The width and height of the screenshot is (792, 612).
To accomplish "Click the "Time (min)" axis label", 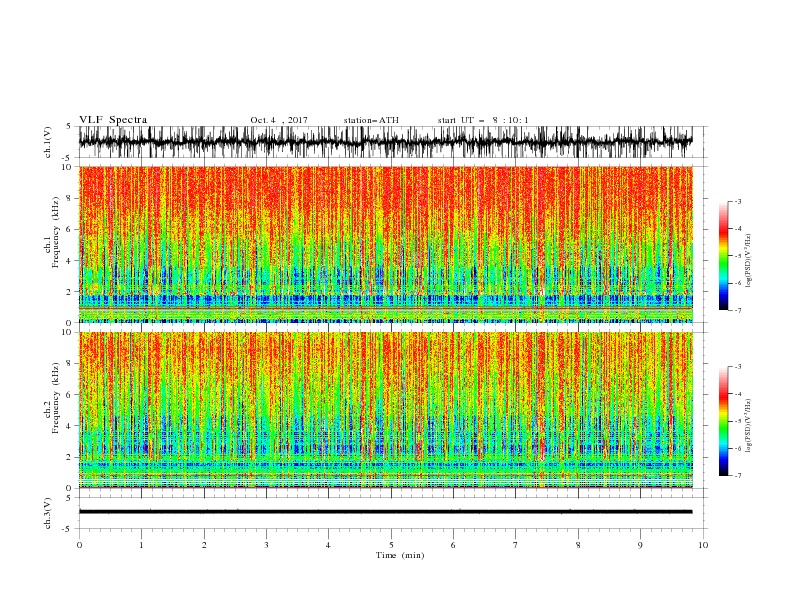I will [400, 555].
